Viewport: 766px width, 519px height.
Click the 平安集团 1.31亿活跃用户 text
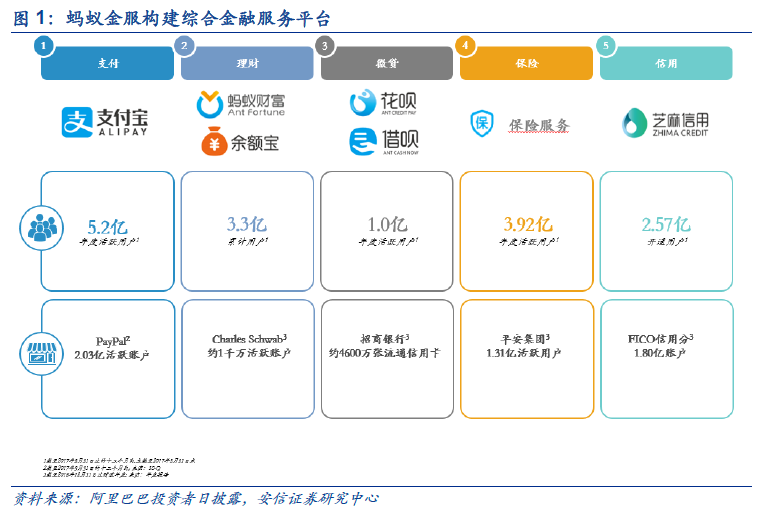pos(524,346)
